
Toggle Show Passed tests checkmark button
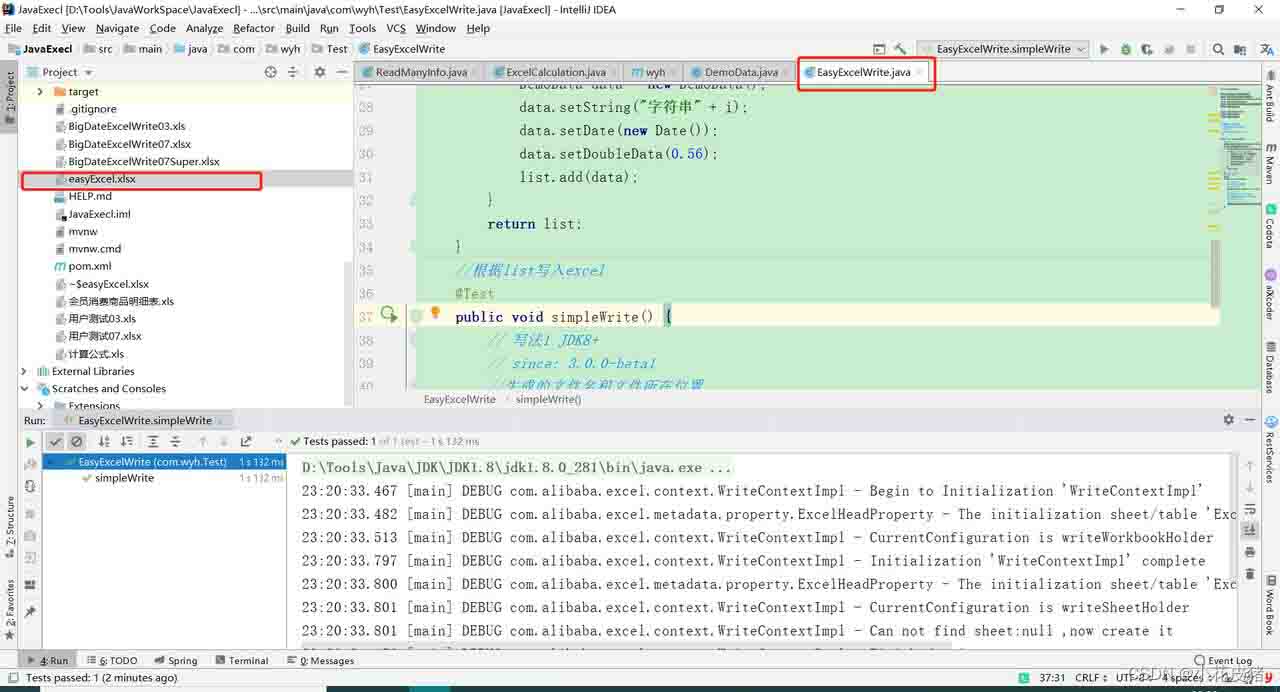pyautogui.click(x=55, y=441)
